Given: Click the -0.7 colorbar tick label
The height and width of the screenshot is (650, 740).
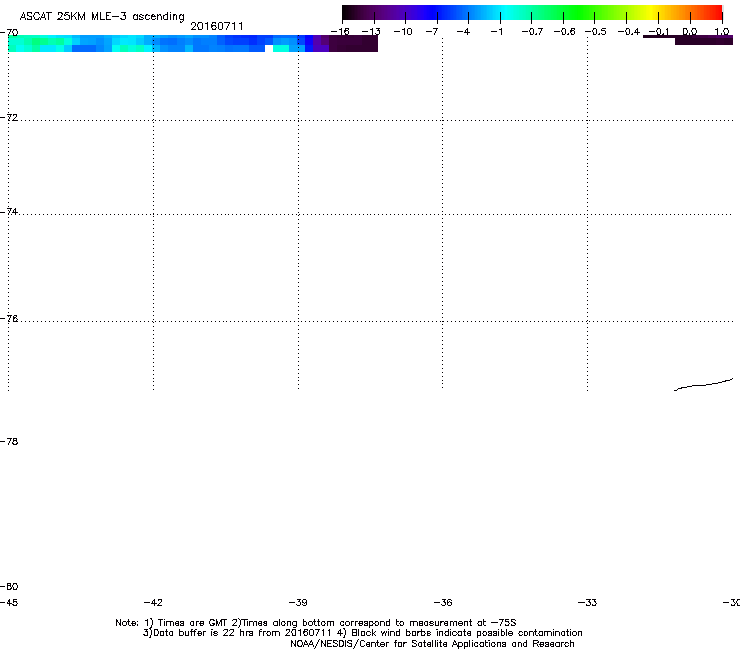Looking at the screenshot, I should (x=532, y=32).
